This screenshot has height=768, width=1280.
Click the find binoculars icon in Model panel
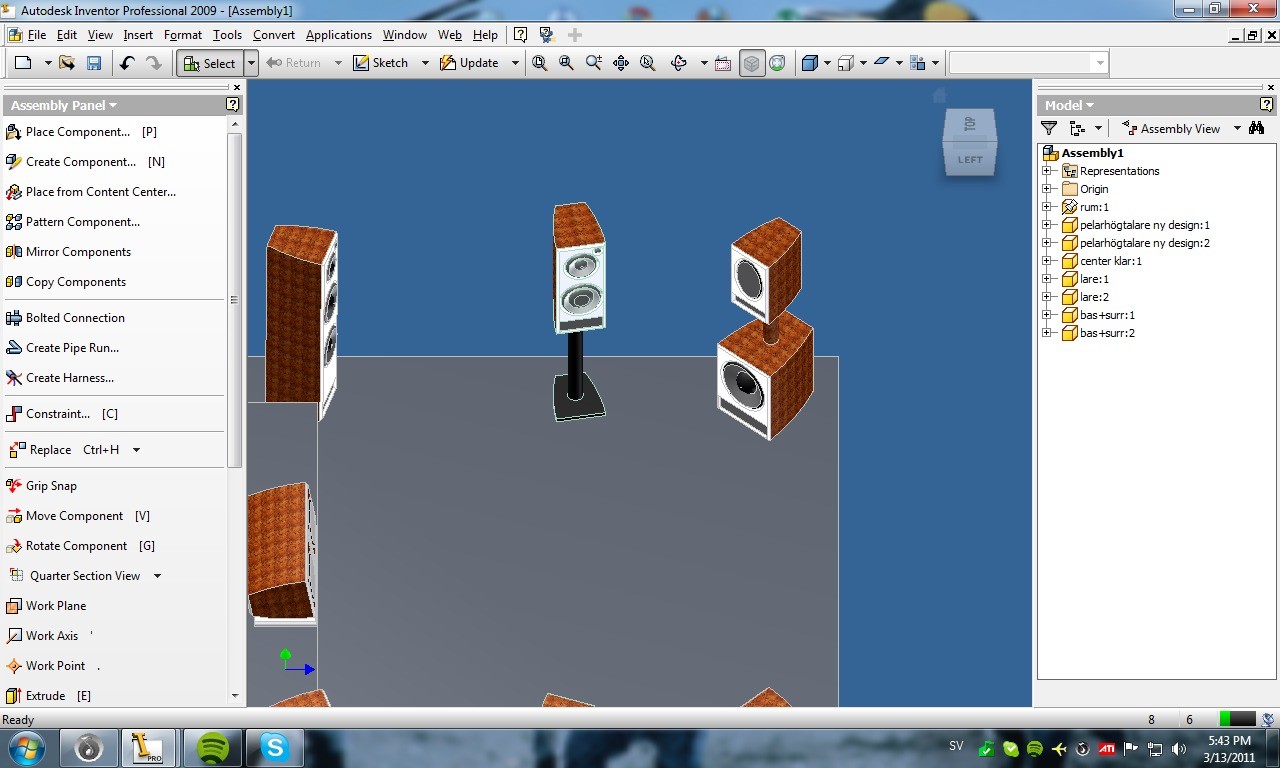pyautogui.click(x=1257, y=128)
